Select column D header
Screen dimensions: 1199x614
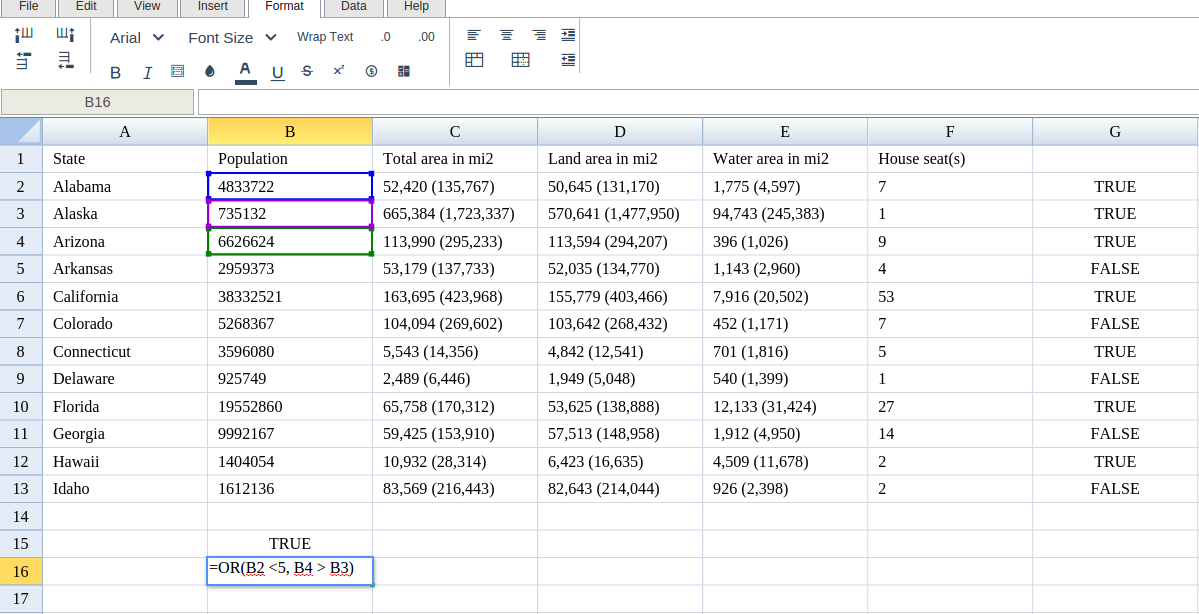(620, 132)
